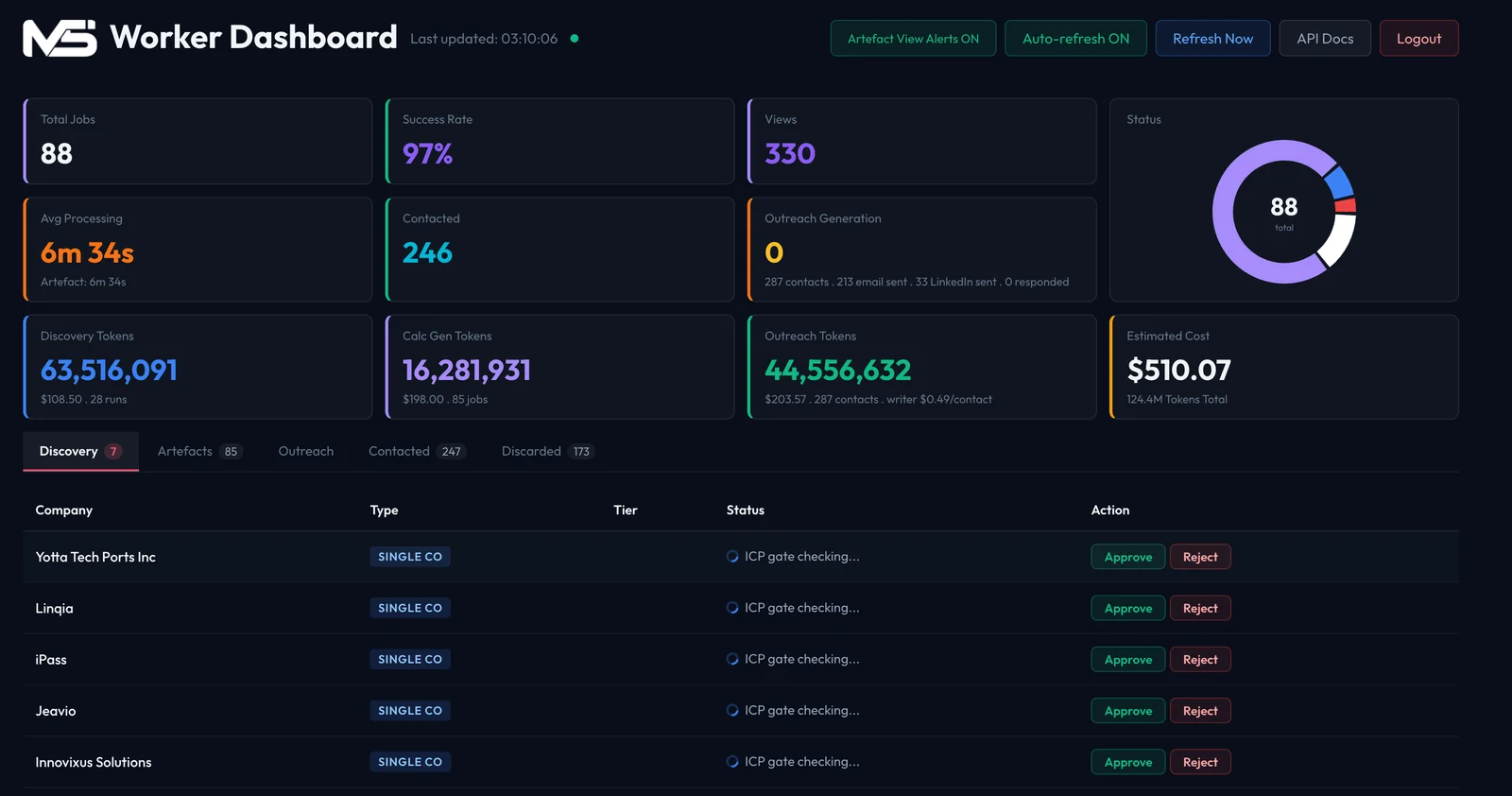
Task: Click the 88 total donut center
Action: (1283, 212)
